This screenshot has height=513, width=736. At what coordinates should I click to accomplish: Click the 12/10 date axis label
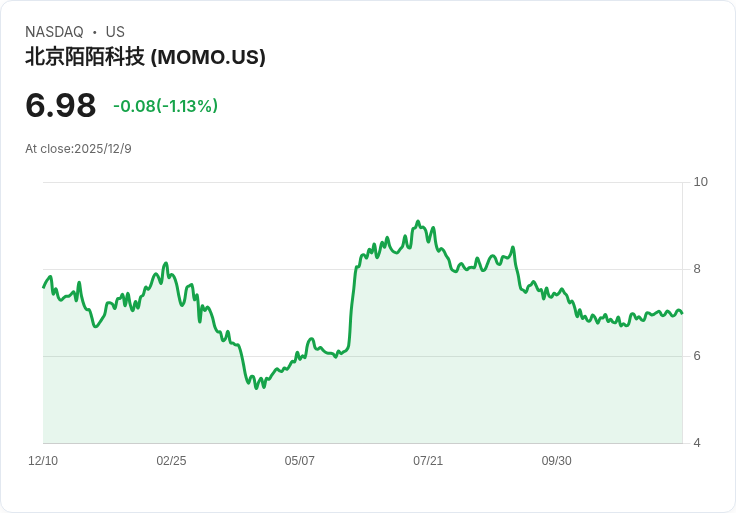click(43, 461)
